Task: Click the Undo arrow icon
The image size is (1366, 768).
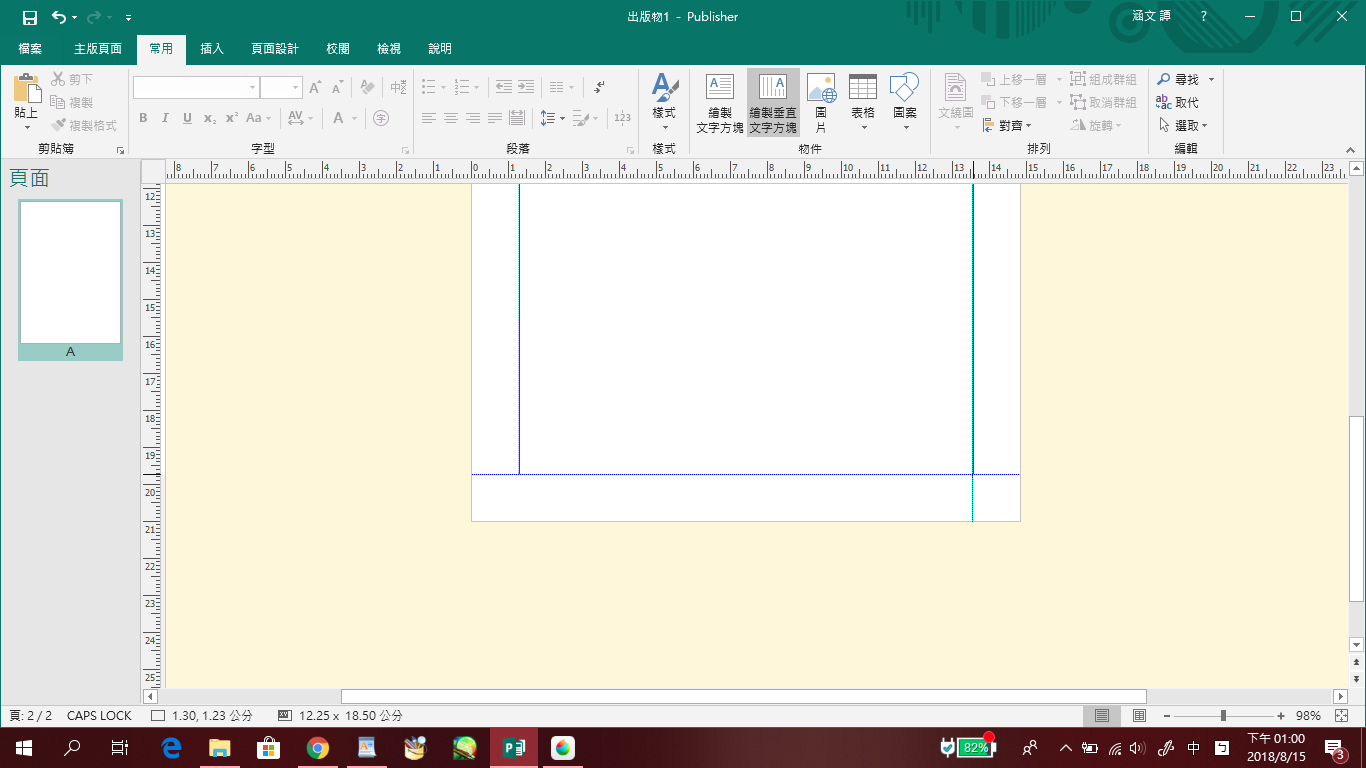Action: click(x=59, y=17)
